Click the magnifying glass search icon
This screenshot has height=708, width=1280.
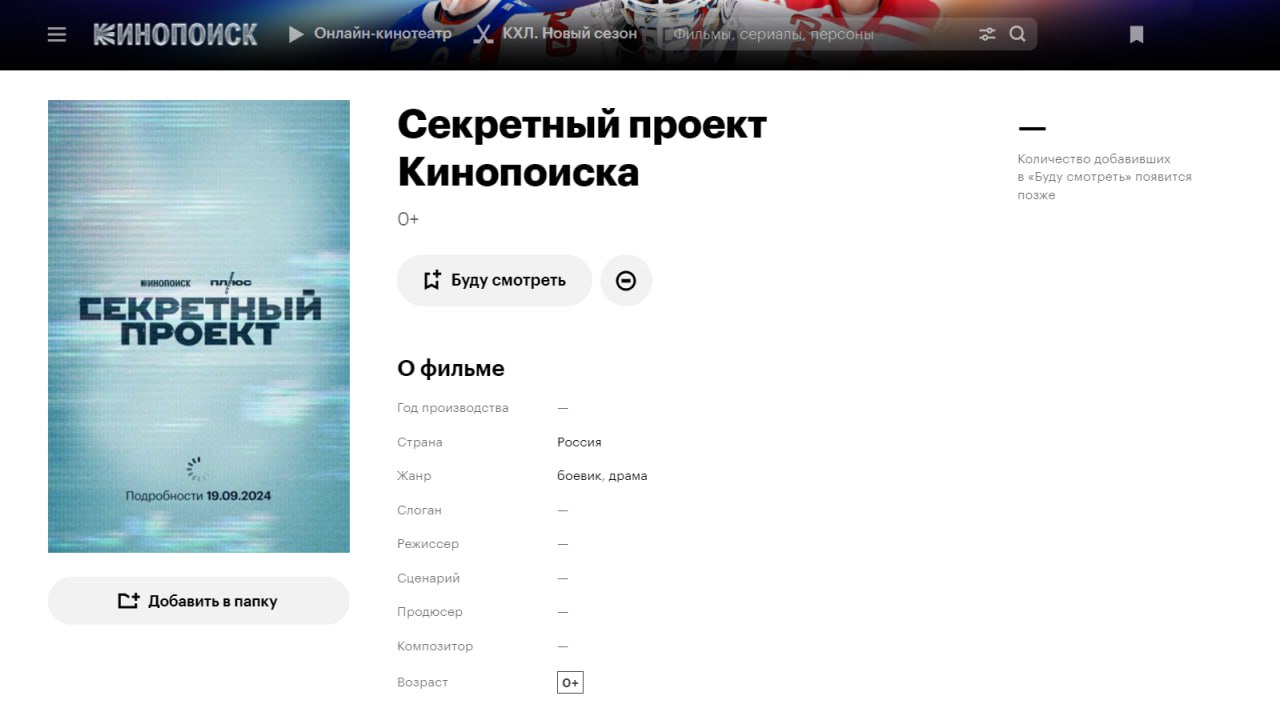(1018, 34)
